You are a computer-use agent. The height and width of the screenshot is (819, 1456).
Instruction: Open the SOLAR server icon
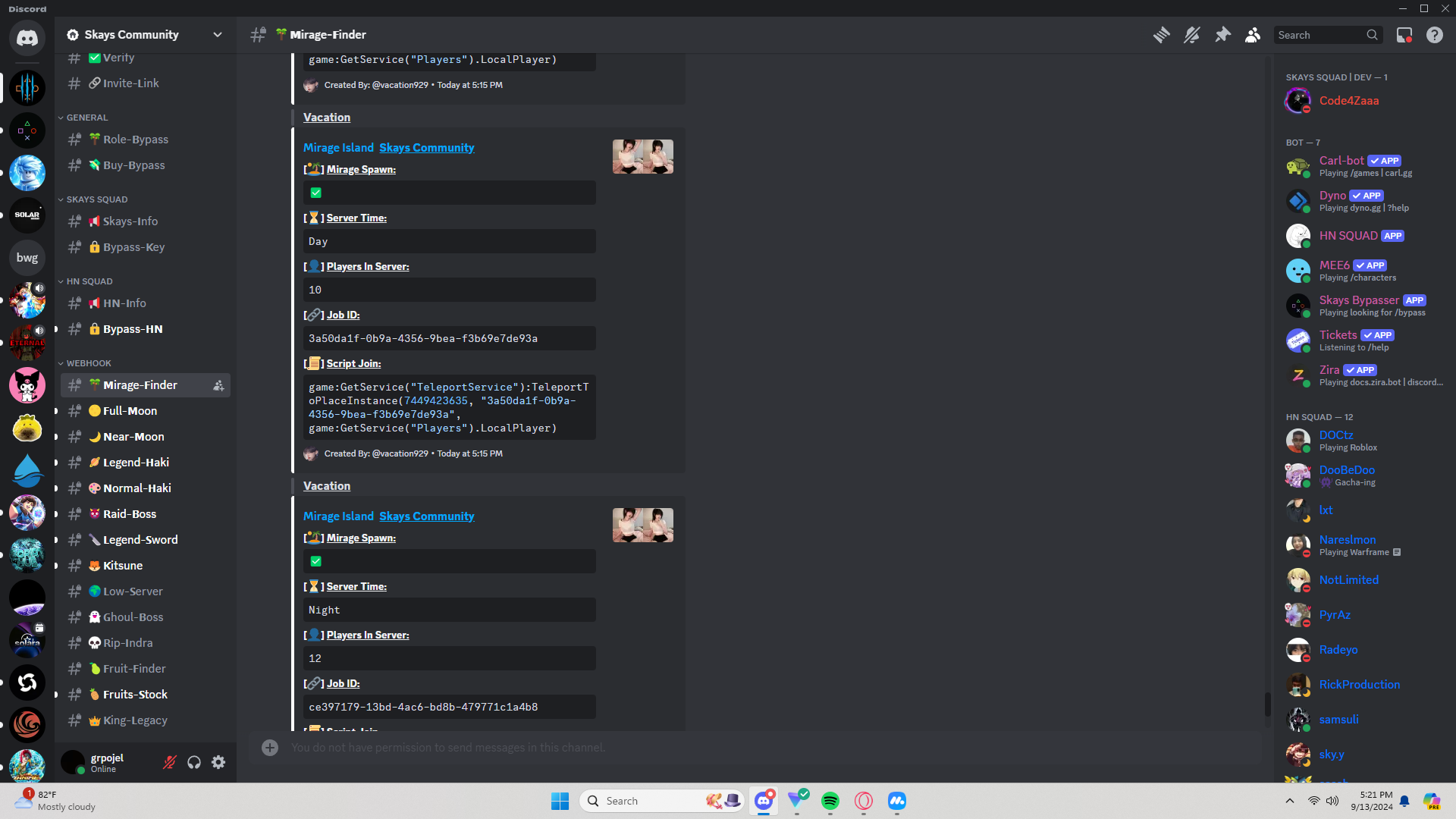click(x=27, y=215)
